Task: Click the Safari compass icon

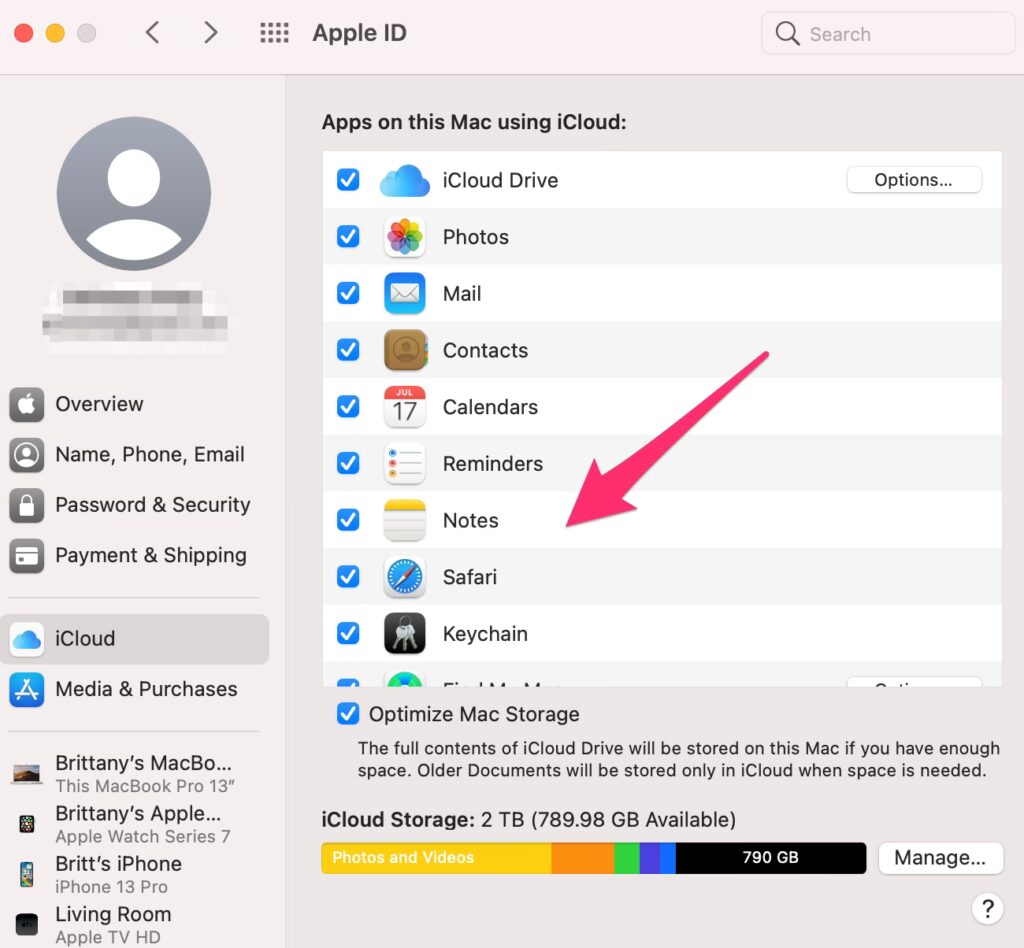Action: (404, 577)
